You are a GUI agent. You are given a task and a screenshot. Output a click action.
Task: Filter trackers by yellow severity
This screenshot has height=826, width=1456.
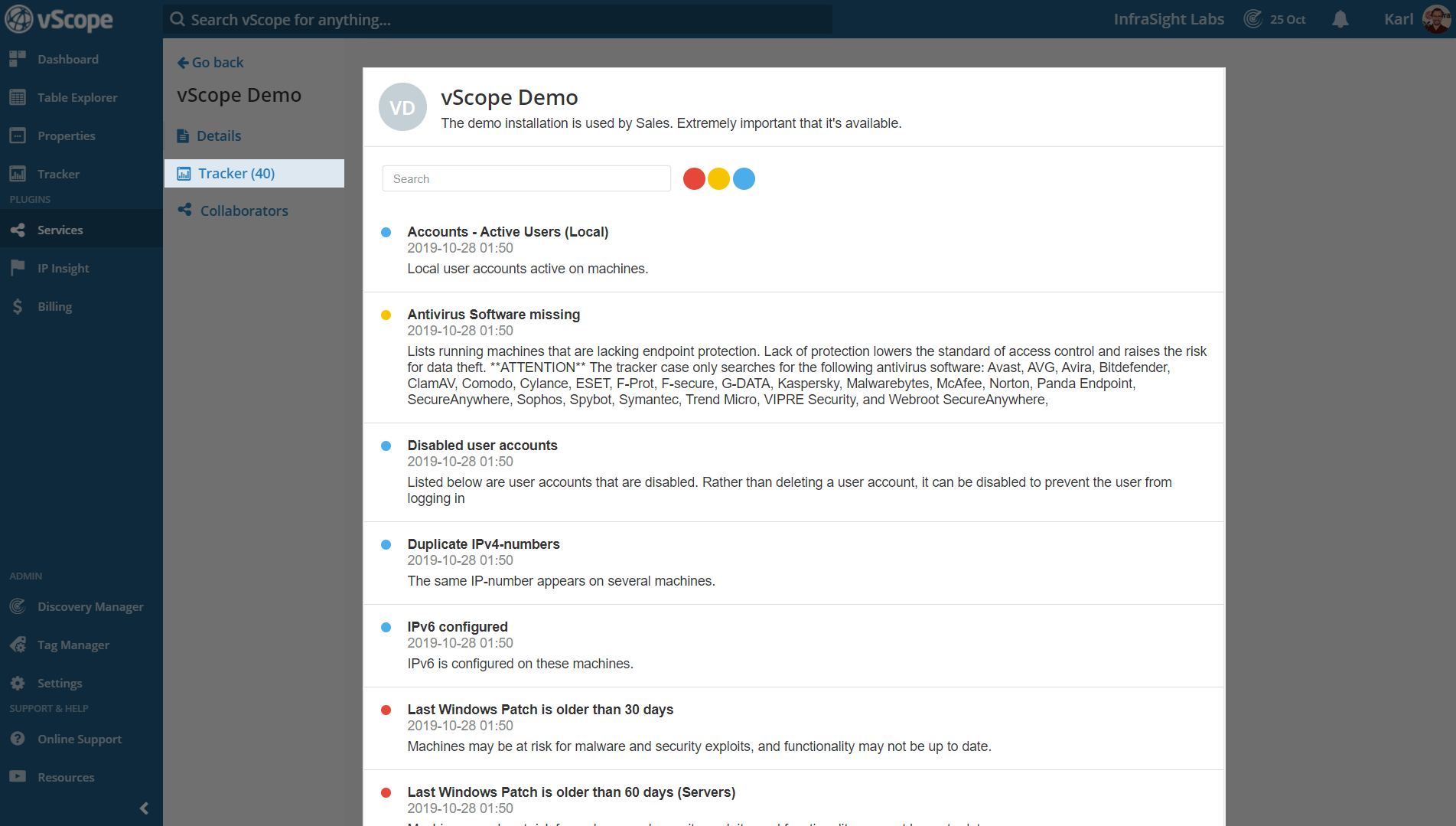tap(718, 178)
